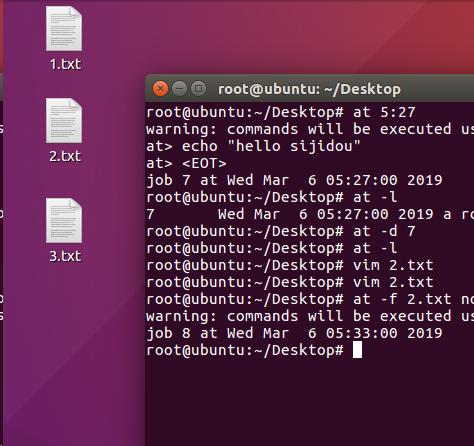Click the first 'vim 2.txt' command line
Screen dimensions: 474x446
[x=290, y=265]
